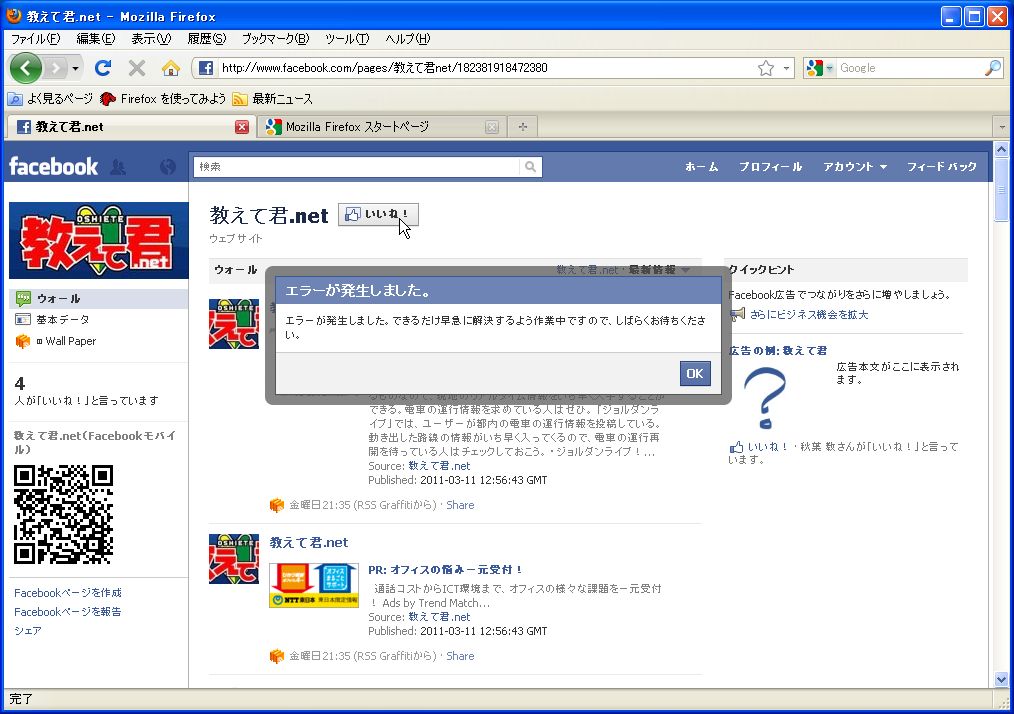Image resolution: width=1014 pixels, height=714 pixels.
Task: Open a new tab with the plus button
Action: pos(523,127)
